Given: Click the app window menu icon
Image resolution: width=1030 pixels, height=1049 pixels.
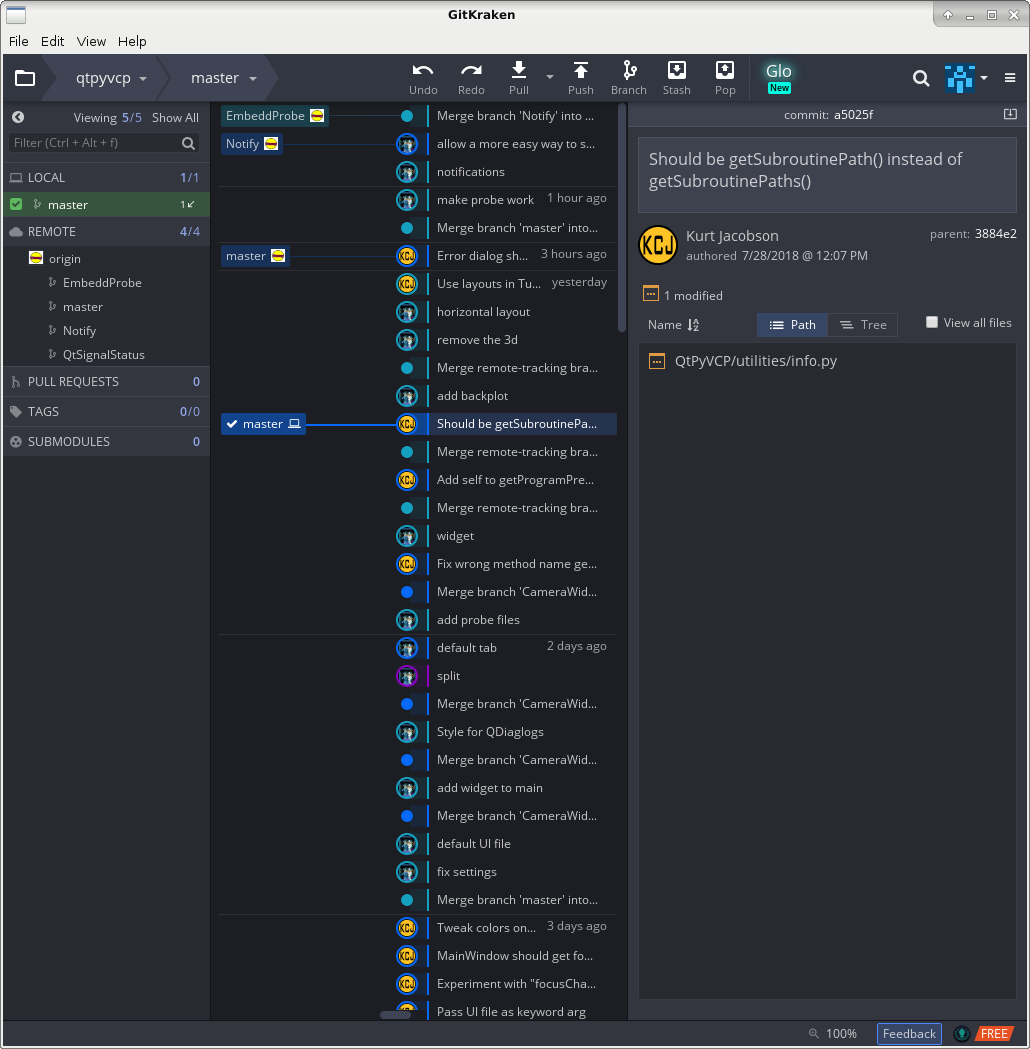Looking at the screenshot, I should 15,14.
